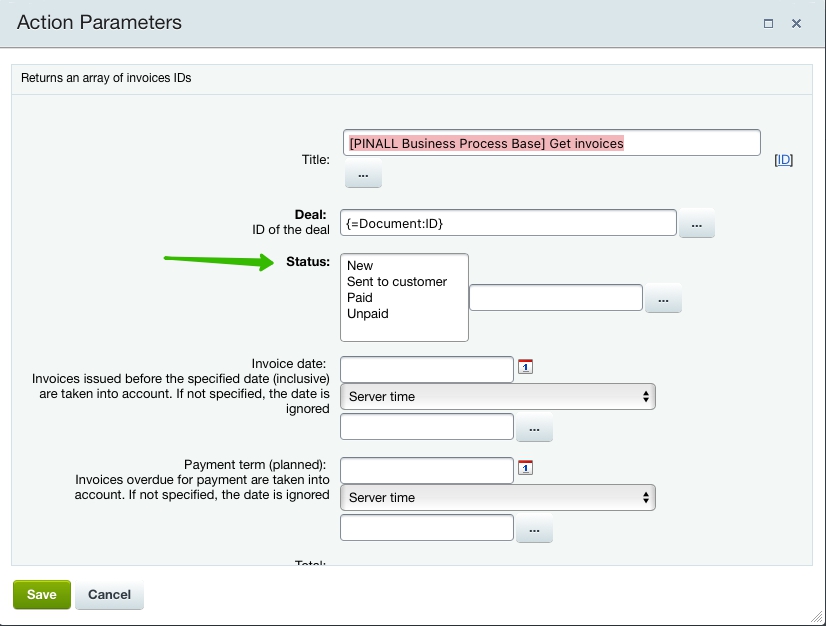Click ellipsis button under Invoice date section
The height and width of the screenshot is (626, 826).
pyautogui.click(x=534, y=428)
